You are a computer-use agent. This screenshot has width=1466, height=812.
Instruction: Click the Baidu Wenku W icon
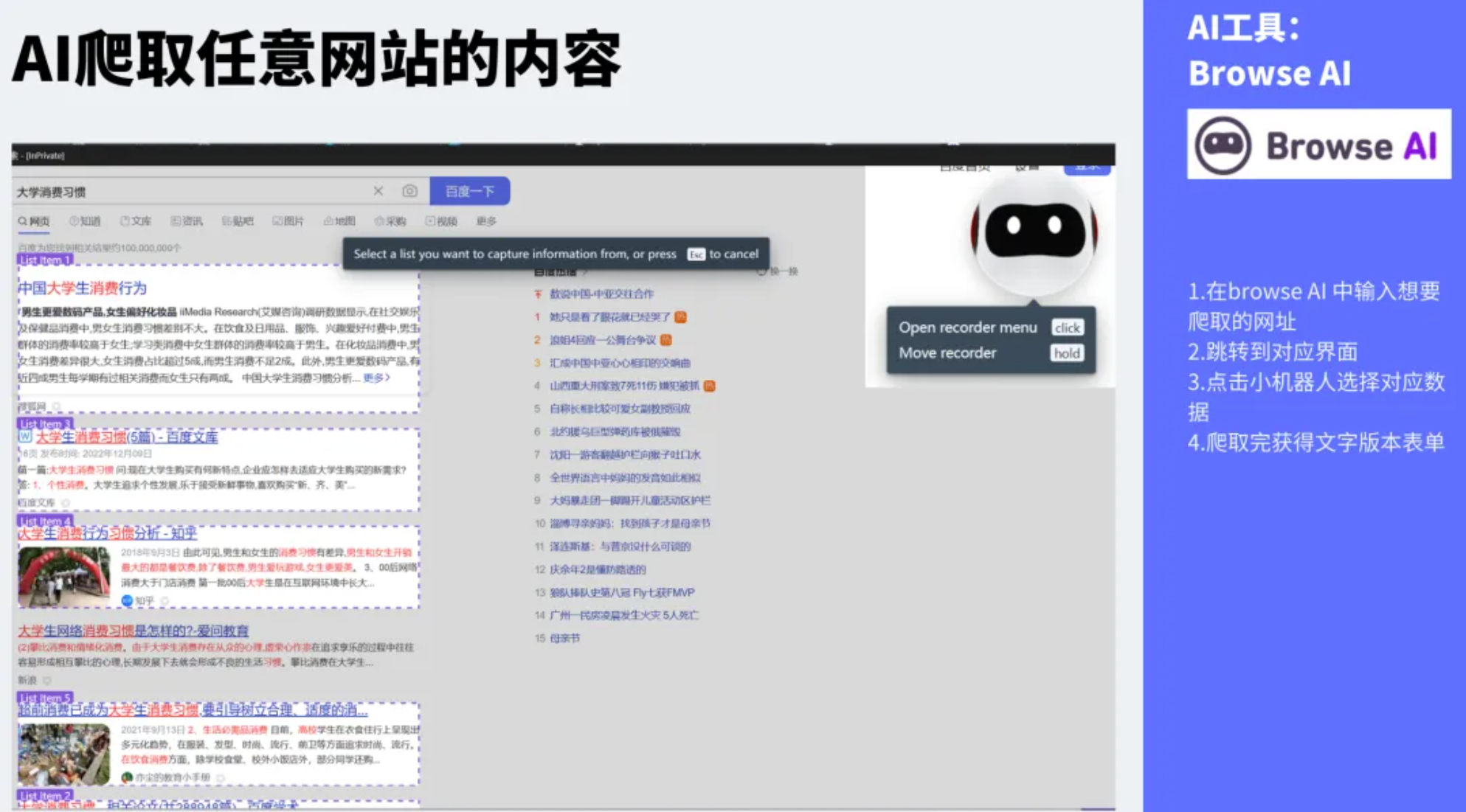(25, 437)
